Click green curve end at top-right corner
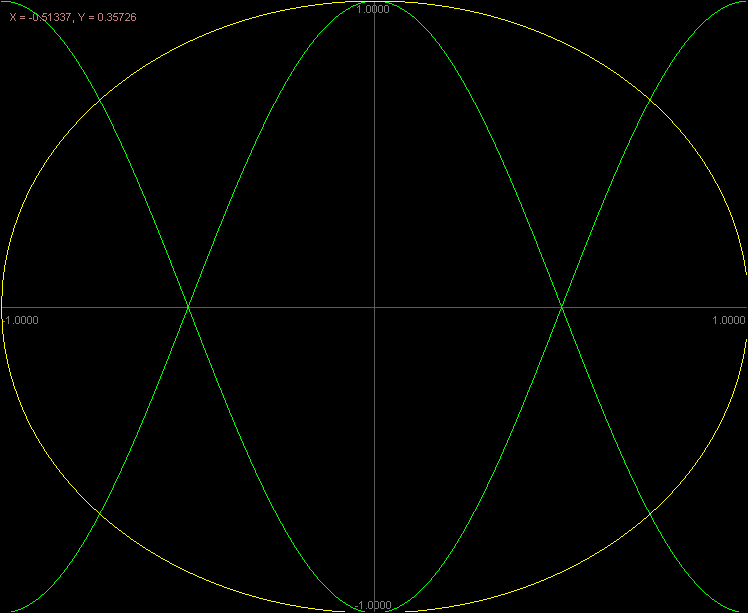748x613 pixels. coord(743,3)
